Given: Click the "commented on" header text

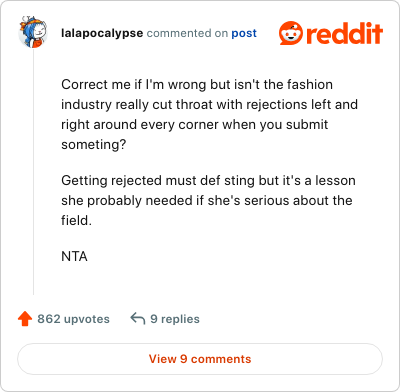Looking at the screenshot, I should pyautogui.click(x=187, y=33).
